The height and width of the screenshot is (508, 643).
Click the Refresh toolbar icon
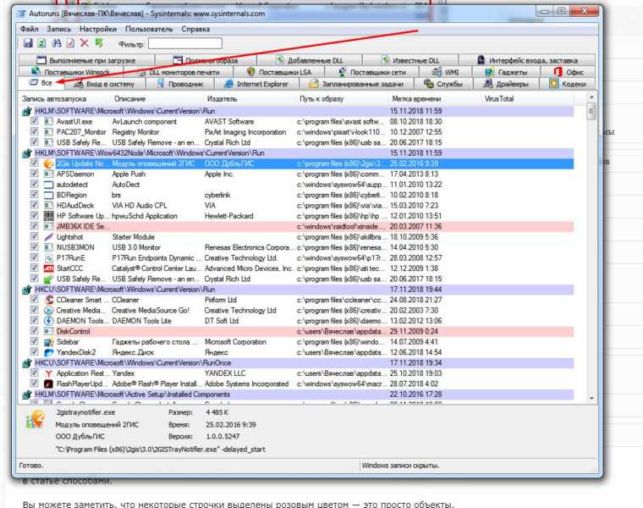[42, 43]
